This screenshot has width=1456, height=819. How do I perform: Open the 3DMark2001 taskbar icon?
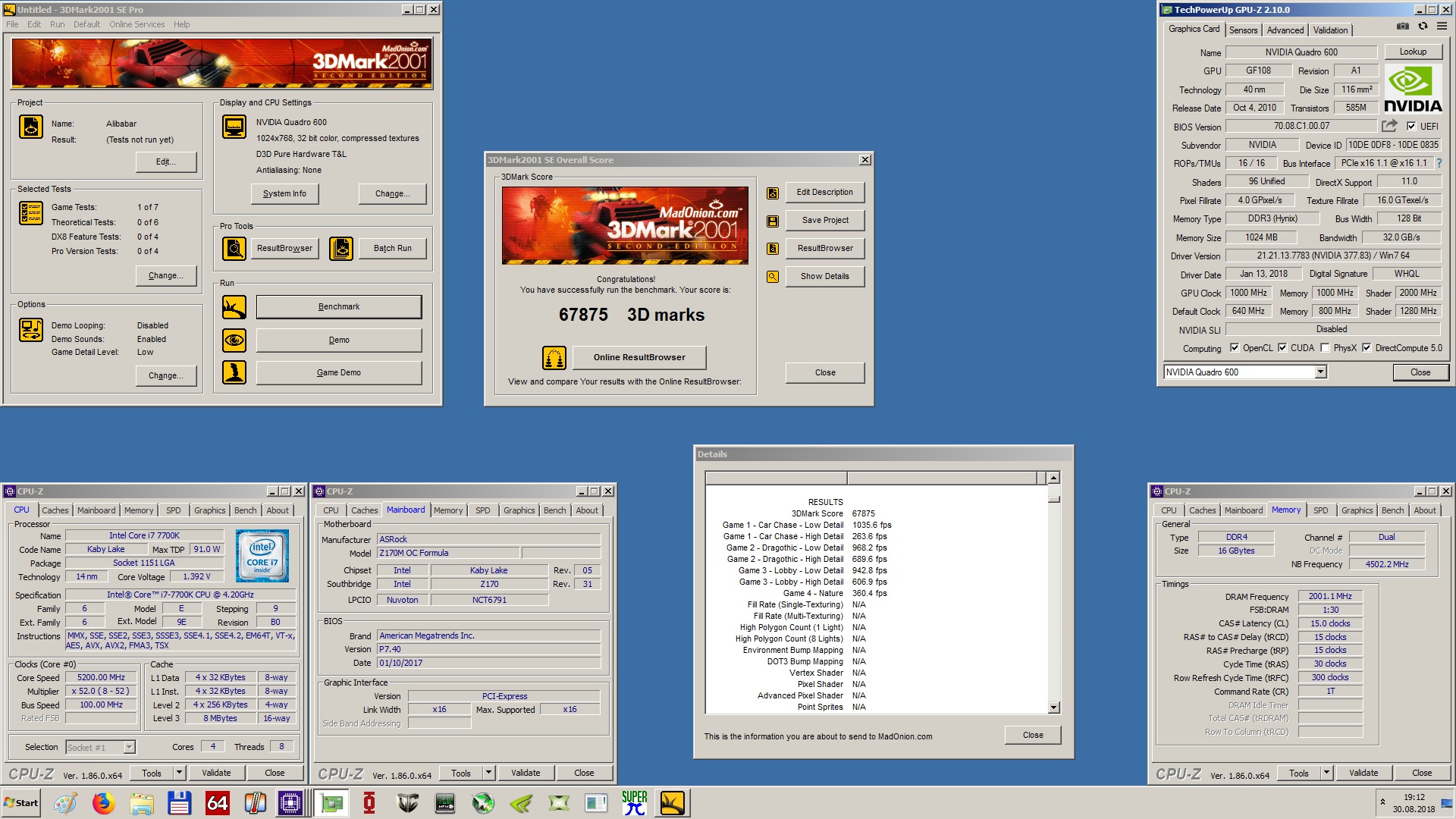673,803
